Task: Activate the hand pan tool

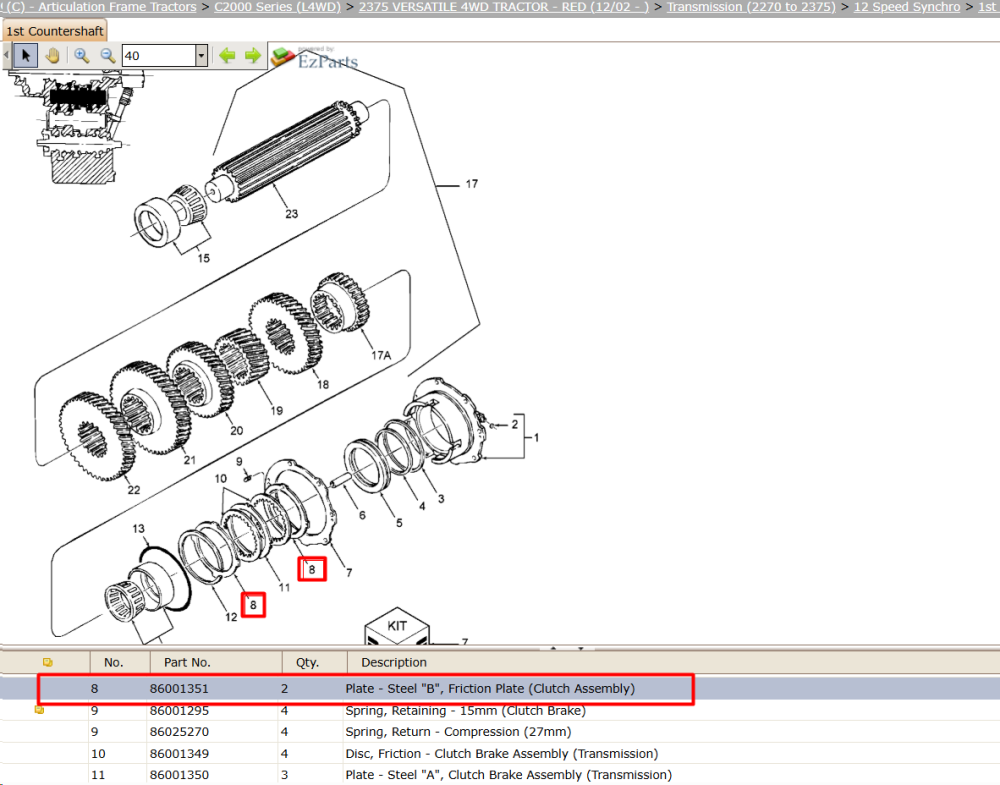Action: click(52, 55)
